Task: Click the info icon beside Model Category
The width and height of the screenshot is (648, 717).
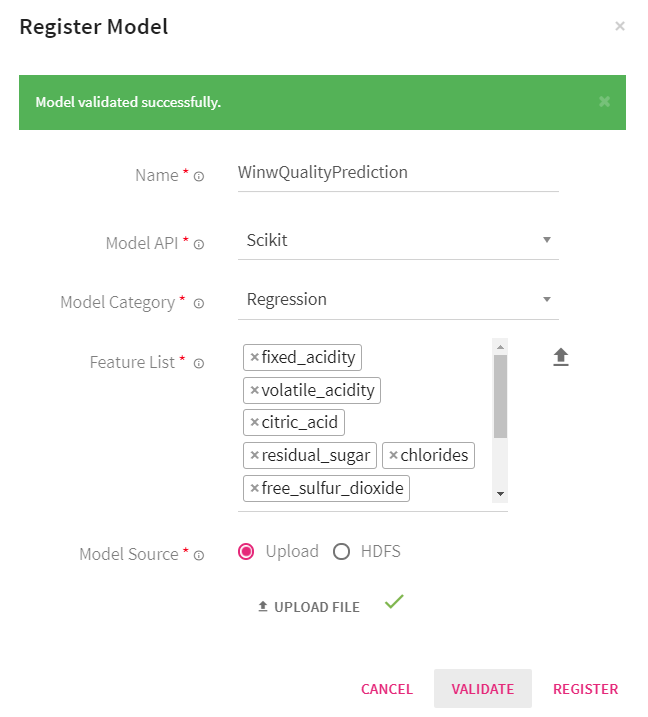Action: tap(199, 303)
